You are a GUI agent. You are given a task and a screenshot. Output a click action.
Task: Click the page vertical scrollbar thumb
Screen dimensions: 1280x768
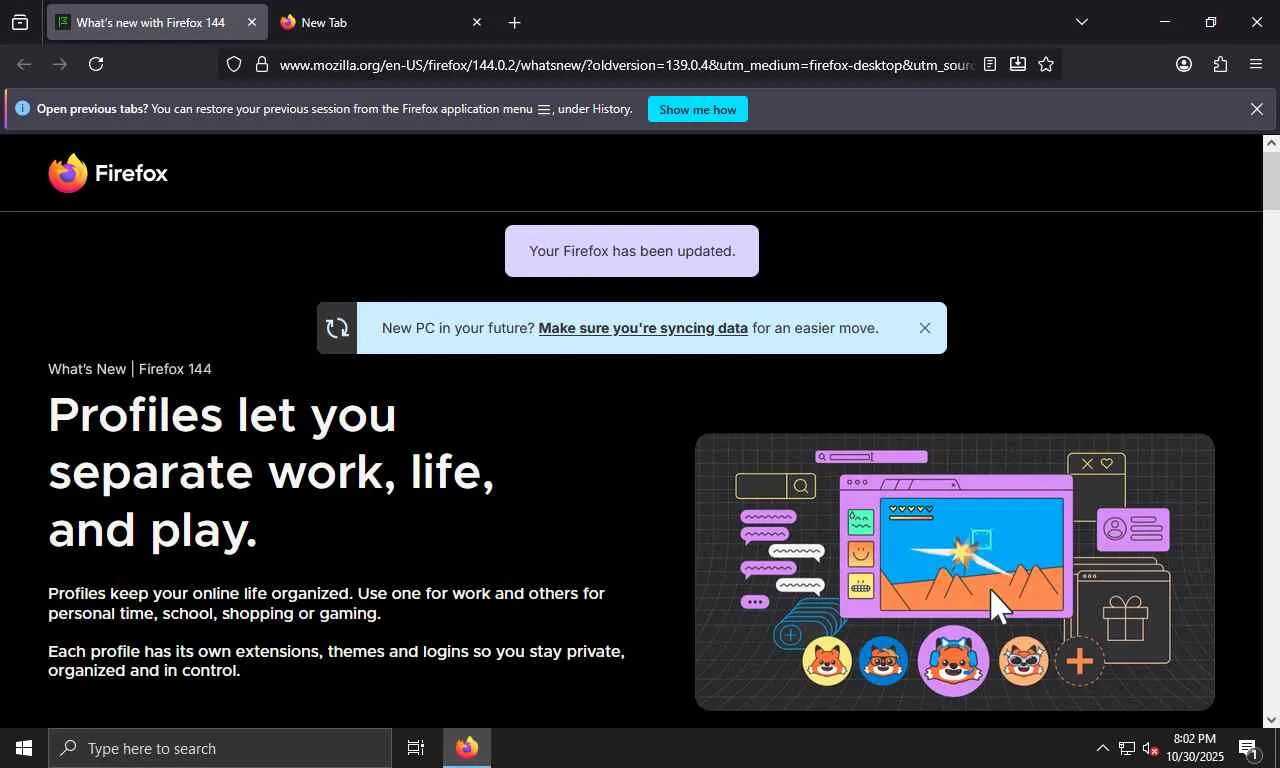tap(1271, 180)
